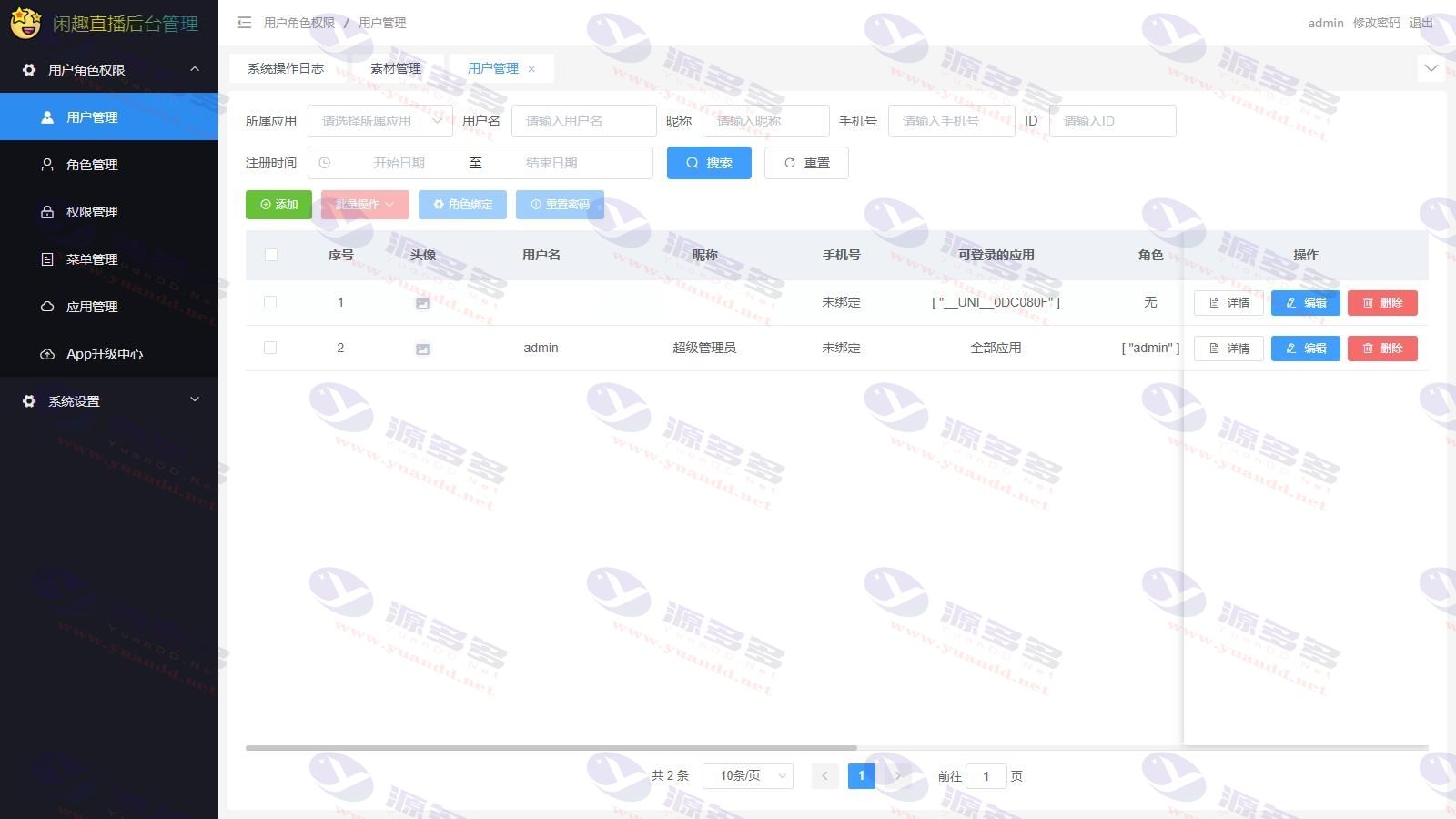The height and width of the screenshot is (819, 1456).
Task: Click the 搜索 search button
Action: click(709, 163)
